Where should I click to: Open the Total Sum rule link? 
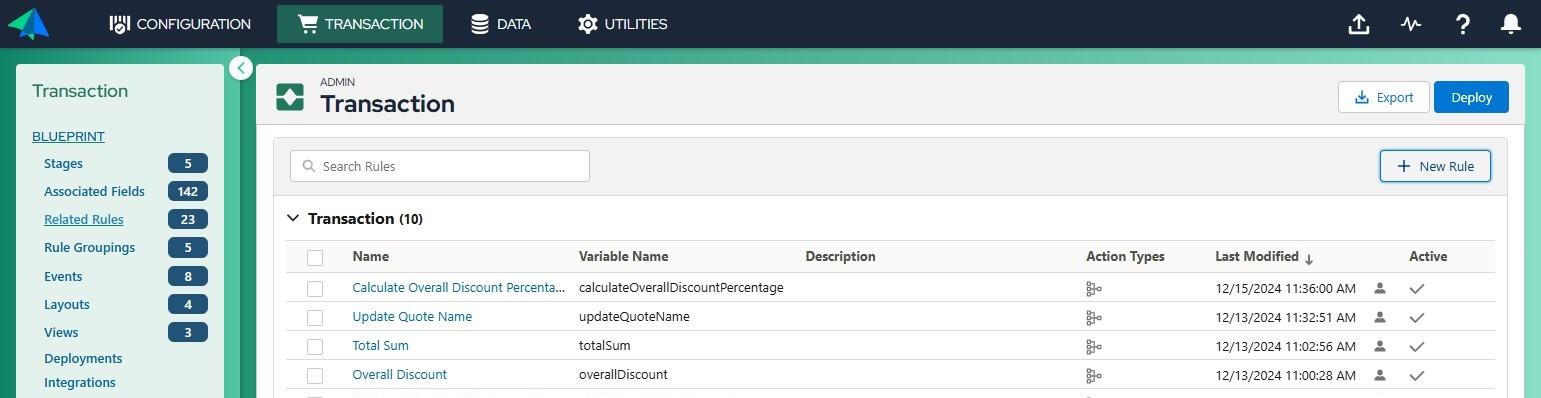(380, 345)
